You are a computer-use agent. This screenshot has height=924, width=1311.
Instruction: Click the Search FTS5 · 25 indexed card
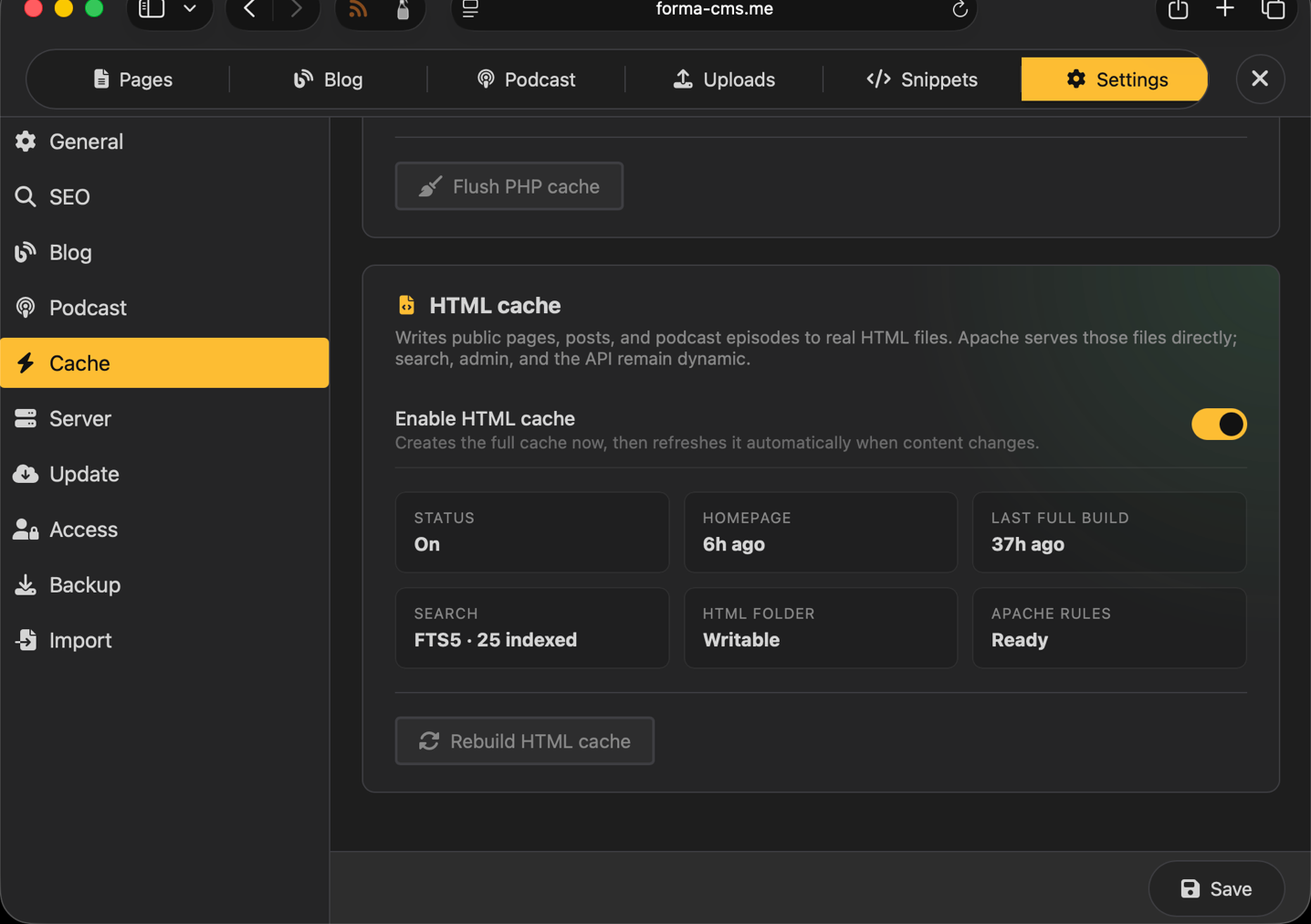coord(532,627)
